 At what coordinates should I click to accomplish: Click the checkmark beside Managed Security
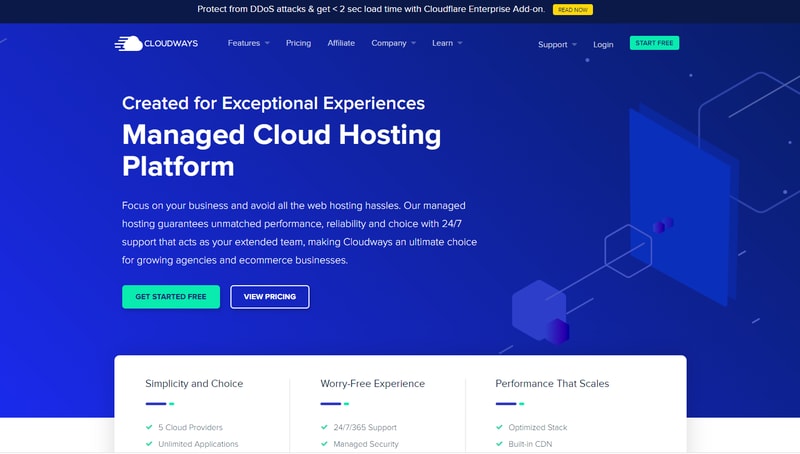click(x=324, y=444)
